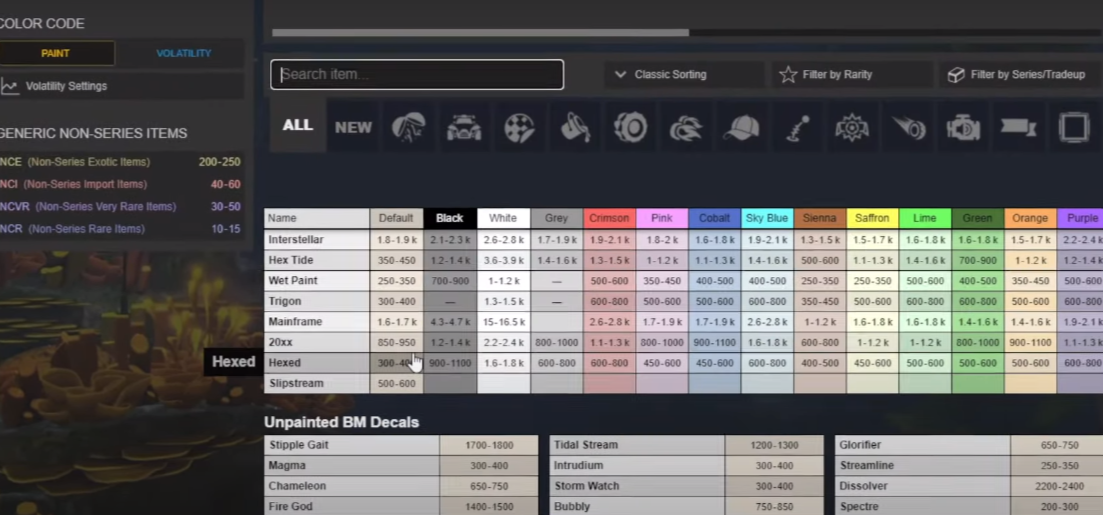Screen dimensions: 1103x515
Task: Click the Saffron column header
Action: point(873,218)
